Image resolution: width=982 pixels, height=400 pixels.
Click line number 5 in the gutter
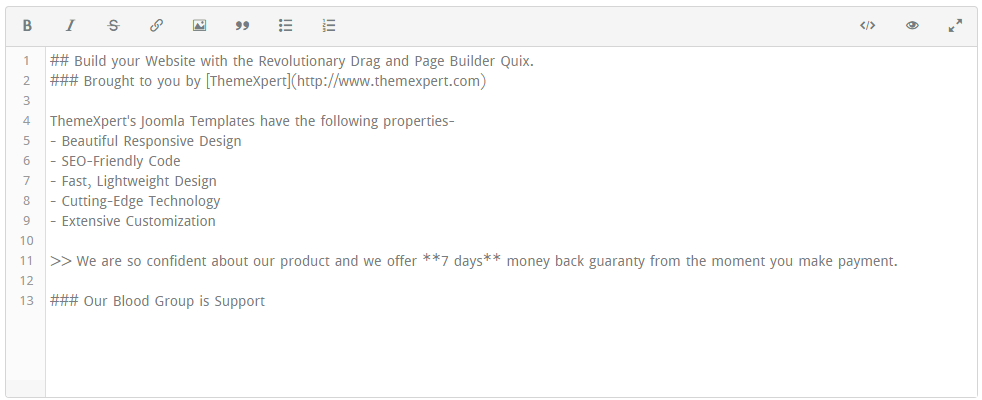26,141
